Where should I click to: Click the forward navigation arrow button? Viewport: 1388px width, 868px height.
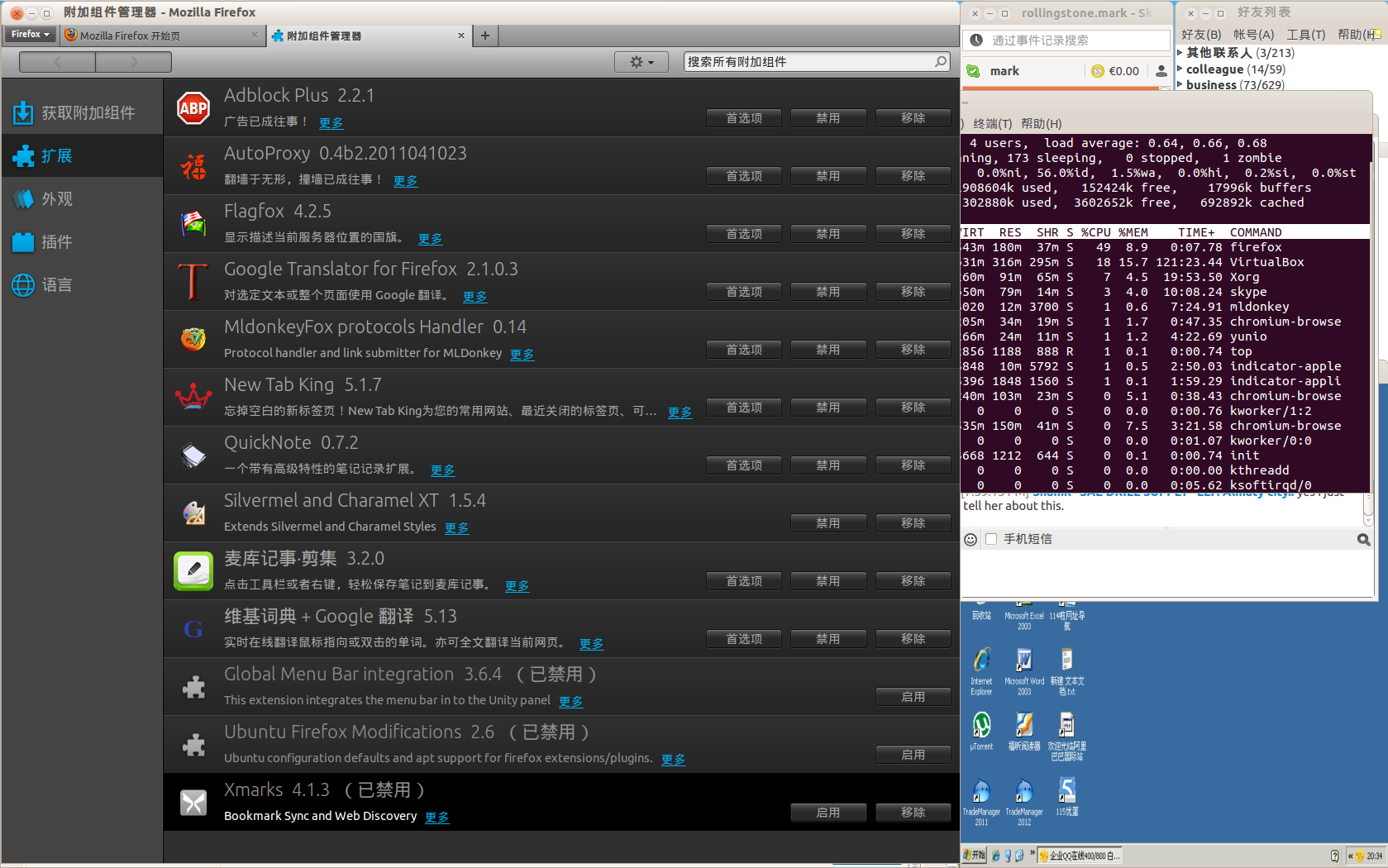click(x=134, y=62)
